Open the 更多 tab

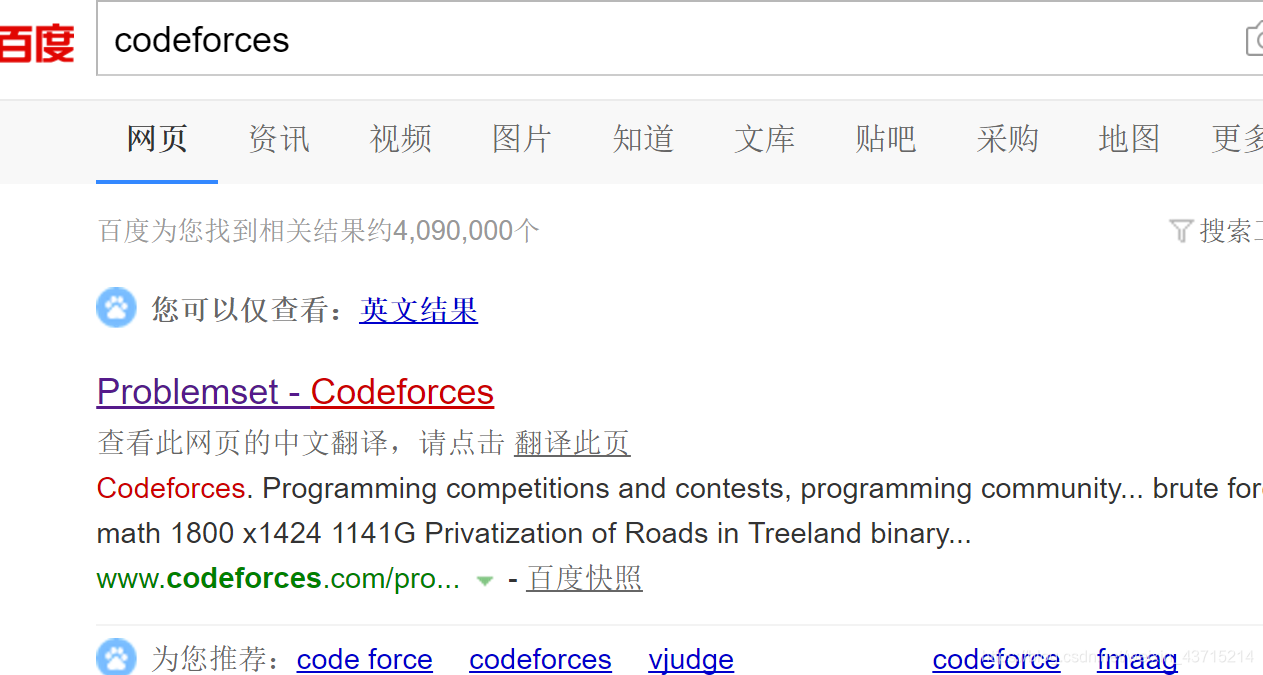point(1237,138)
